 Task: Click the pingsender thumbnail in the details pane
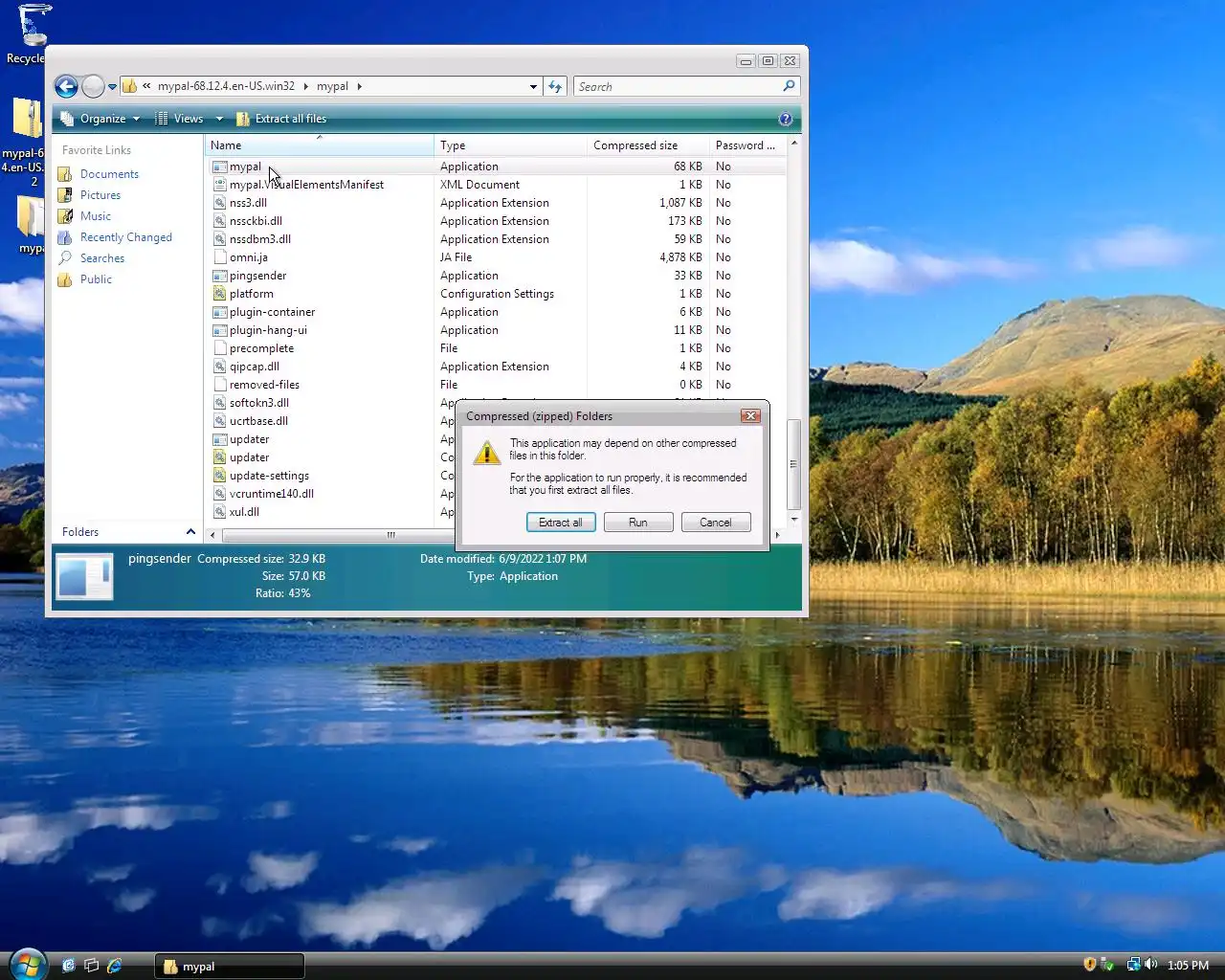[85, 578]
